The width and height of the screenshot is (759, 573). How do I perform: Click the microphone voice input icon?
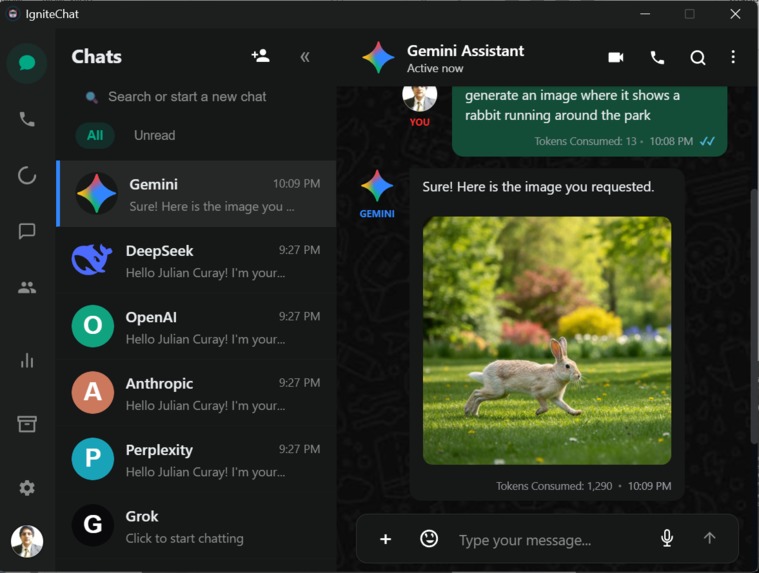tap(667, 538)
